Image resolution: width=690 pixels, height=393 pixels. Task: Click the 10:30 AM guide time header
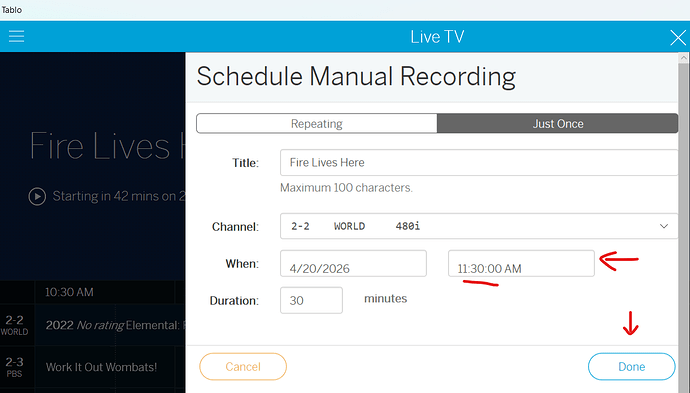pos(69,292)
